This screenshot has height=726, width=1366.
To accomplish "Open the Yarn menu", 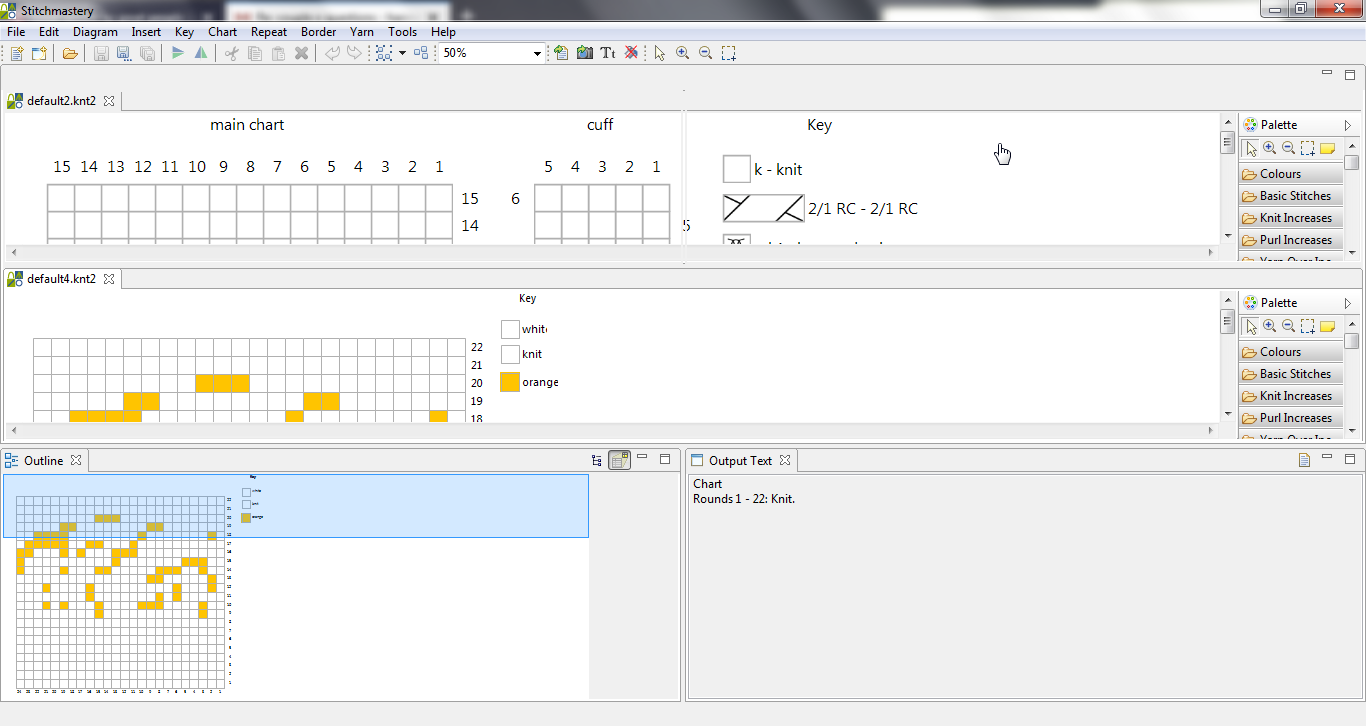I will coord(362,32).
